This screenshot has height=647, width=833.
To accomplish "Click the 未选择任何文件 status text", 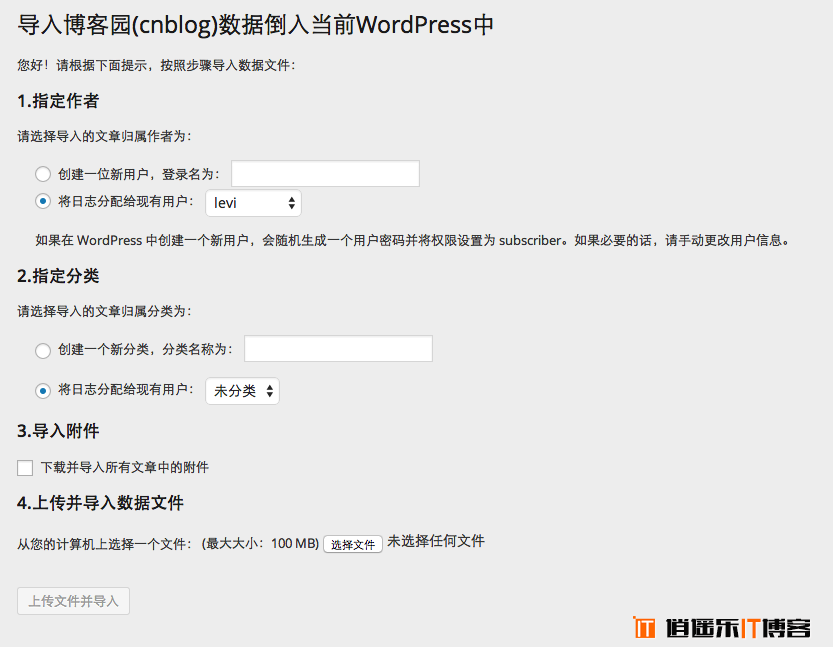I will 436,541.
